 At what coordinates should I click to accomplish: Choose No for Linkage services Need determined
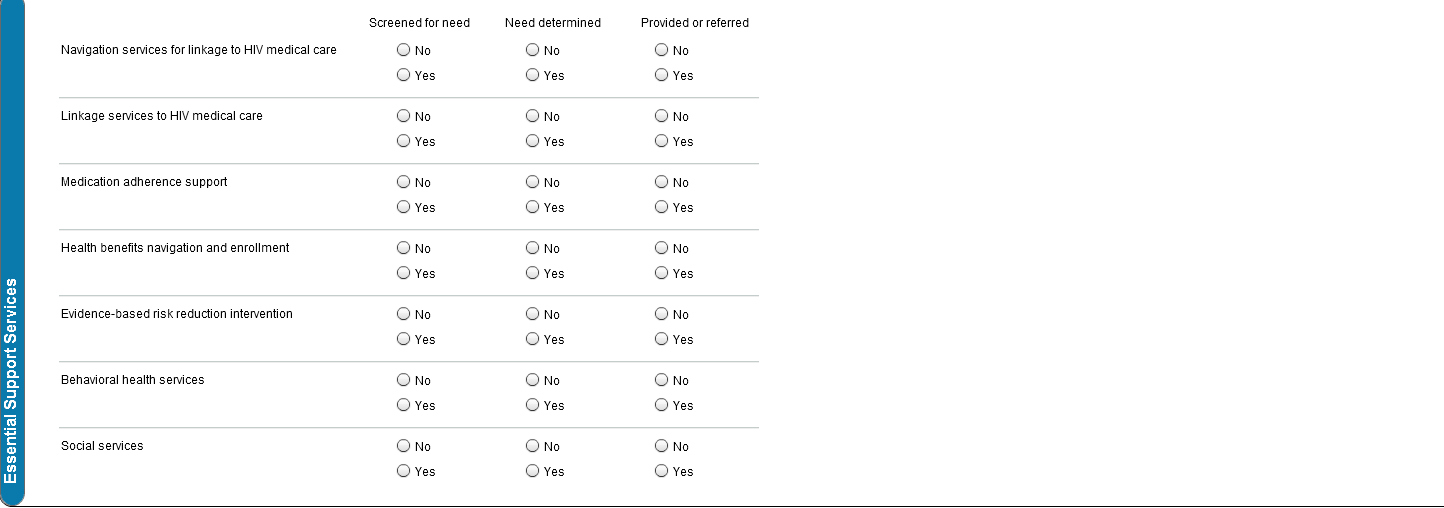533,116
